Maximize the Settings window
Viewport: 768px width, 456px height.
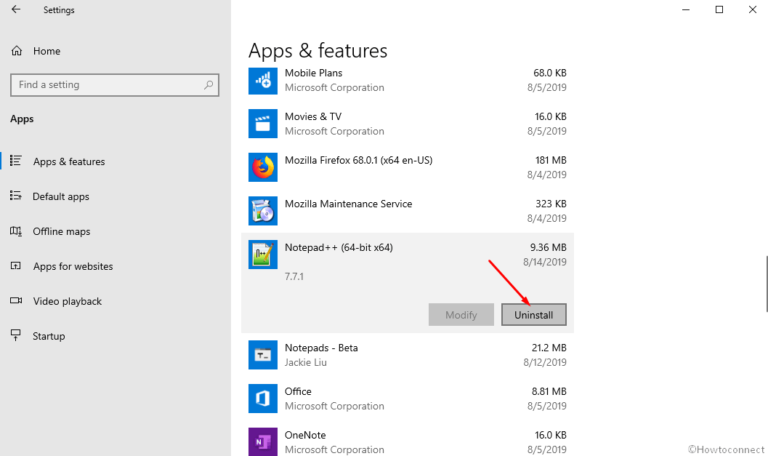(x=719, y=9)
